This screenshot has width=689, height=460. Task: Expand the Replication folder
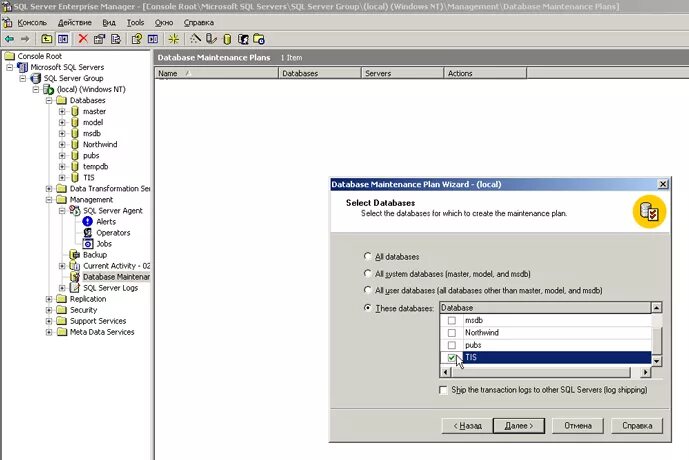49,299
